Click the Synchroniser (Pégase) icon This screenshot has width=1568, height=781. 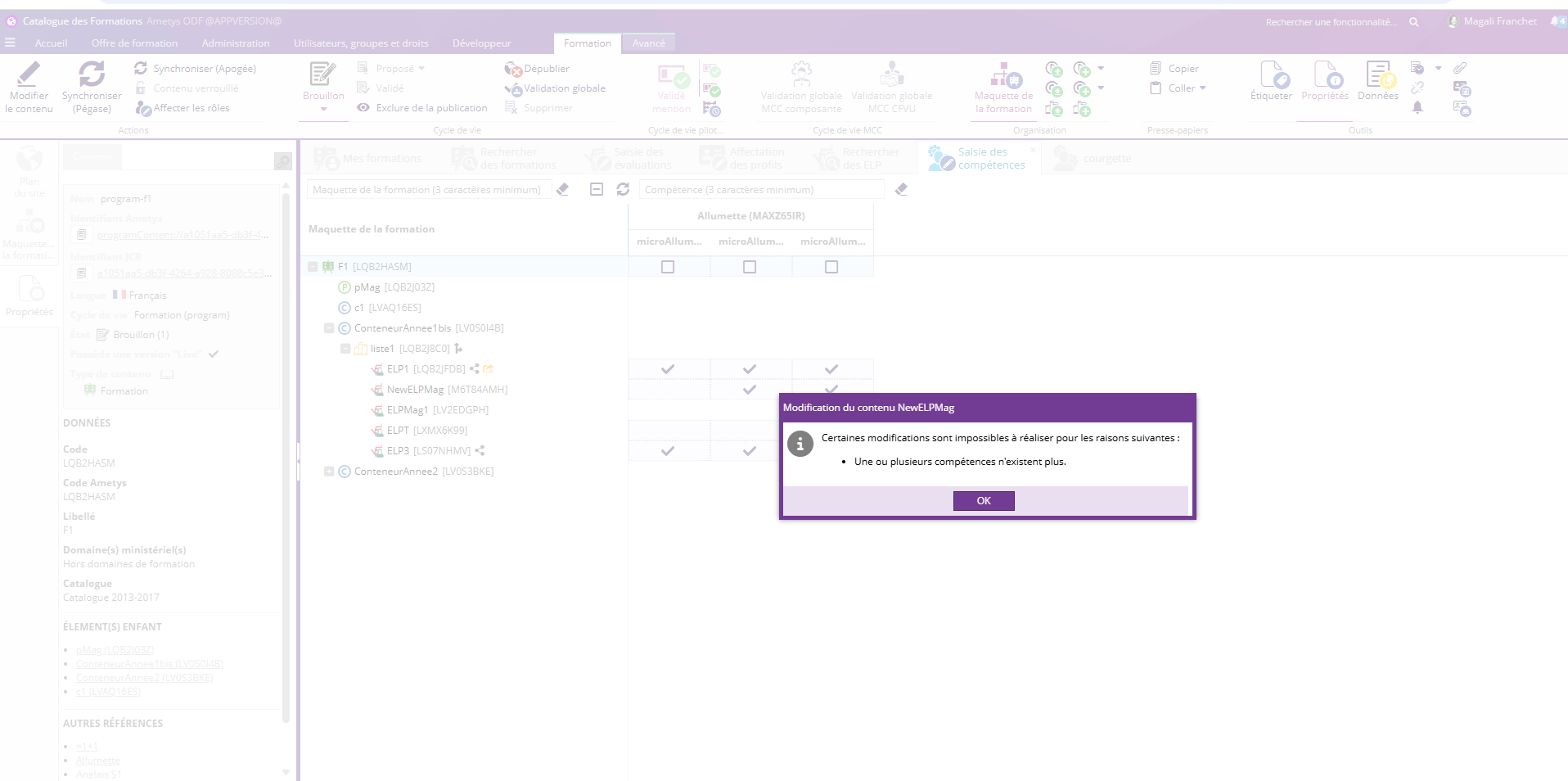92,74
